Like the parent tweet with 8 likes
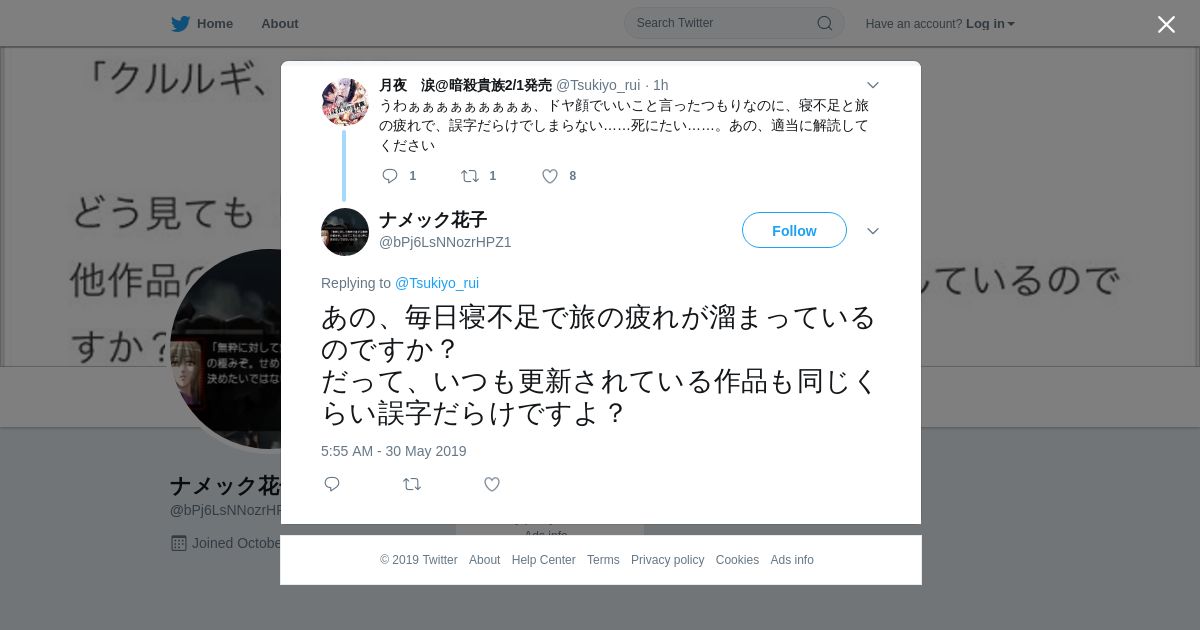Screen dimensions: 1200x630 pyautogui.click(x=550, y=176)
